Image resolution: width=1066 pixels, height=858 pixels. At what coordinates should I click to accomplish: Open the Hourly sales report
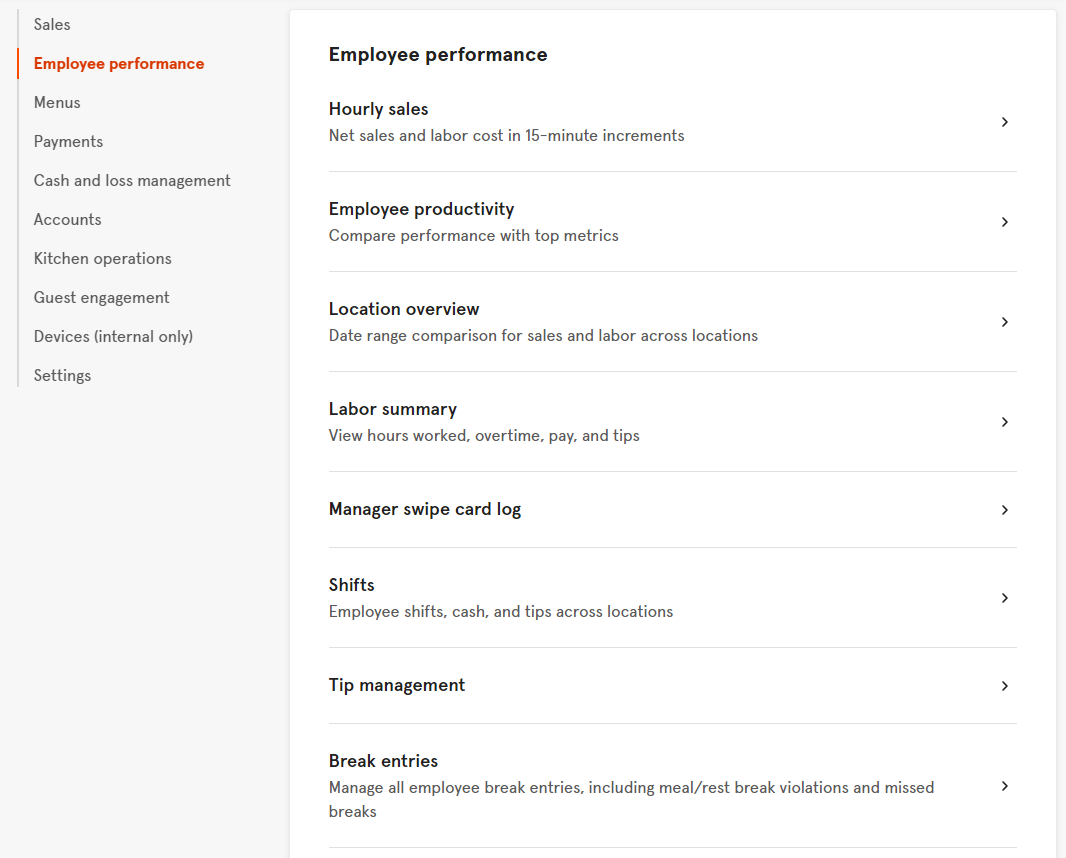[378, 109]
